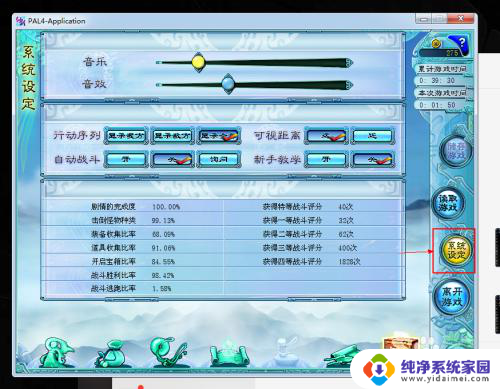Adjust the 音效 sound effect blue knob

228,84
